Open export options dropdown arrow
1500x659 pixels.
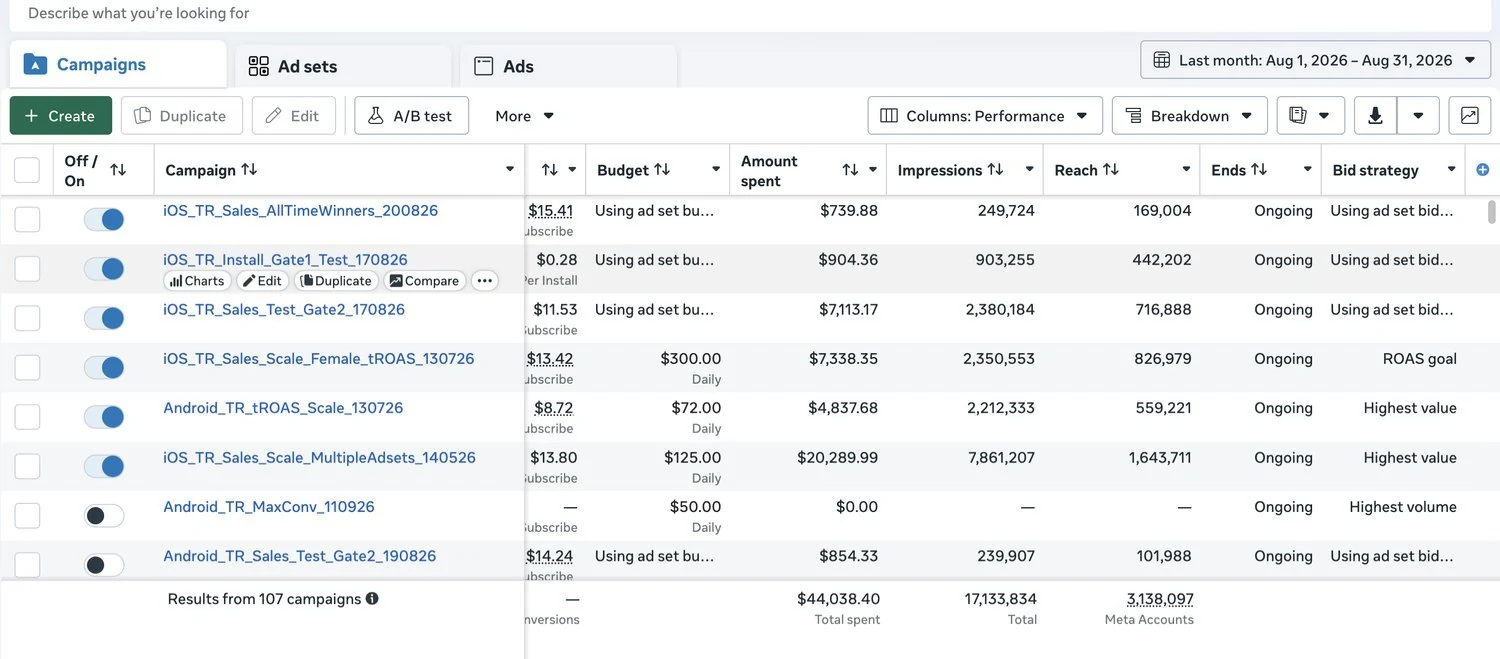coord(1418,116)
